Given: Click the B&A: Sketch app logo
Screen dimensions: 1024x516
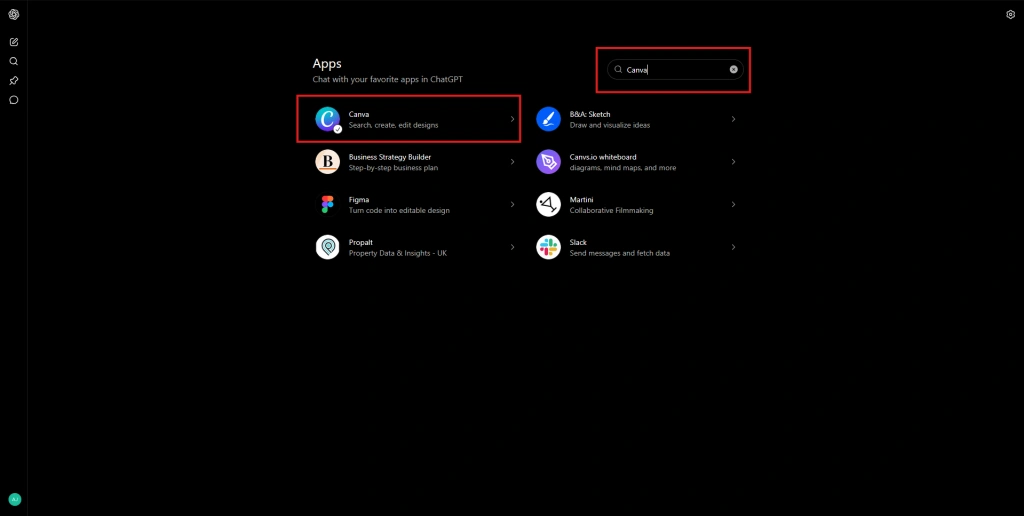Looking at the screenshot, I should coord(549,119).
